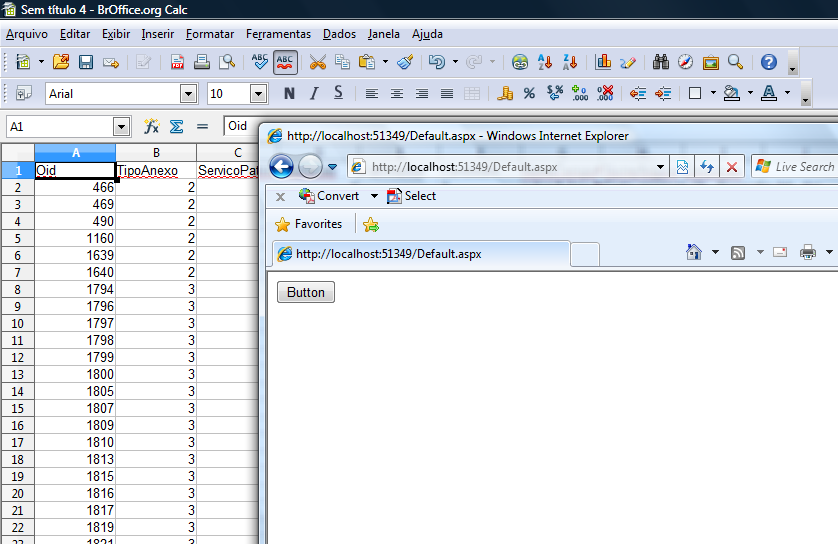Toggle italic formatting (I)

[314, 94]
